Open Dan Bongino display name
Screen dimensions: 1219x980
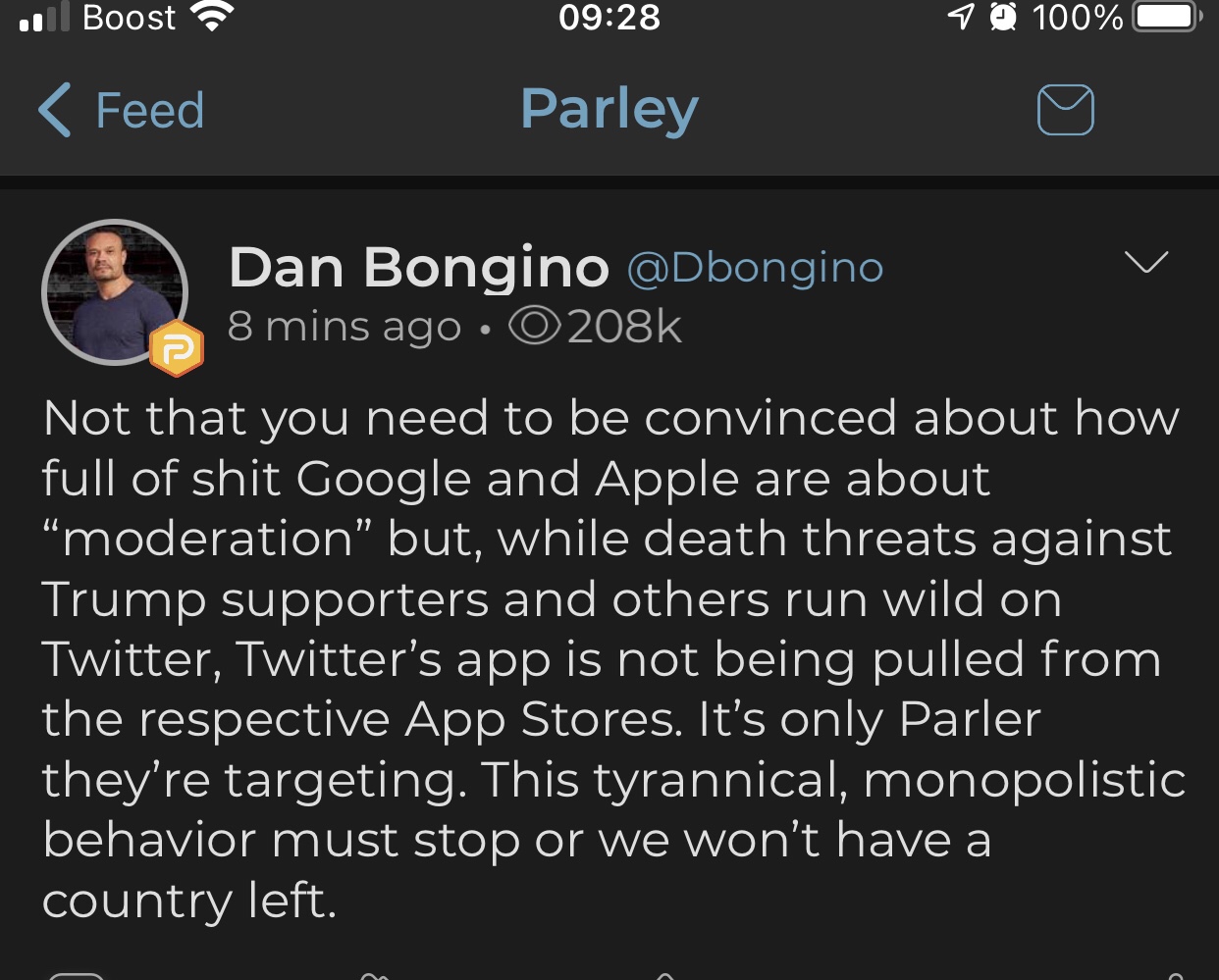[419, 267]
